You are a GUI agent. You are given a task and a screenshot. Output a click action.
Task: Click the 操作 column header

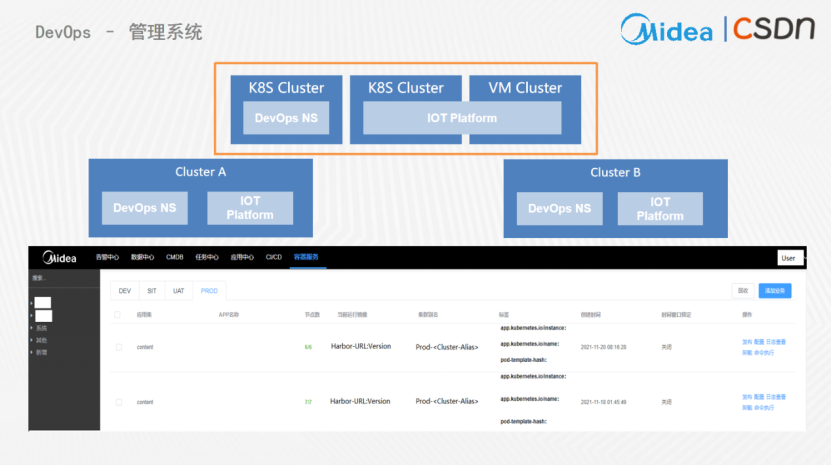(x=747, y=315)
